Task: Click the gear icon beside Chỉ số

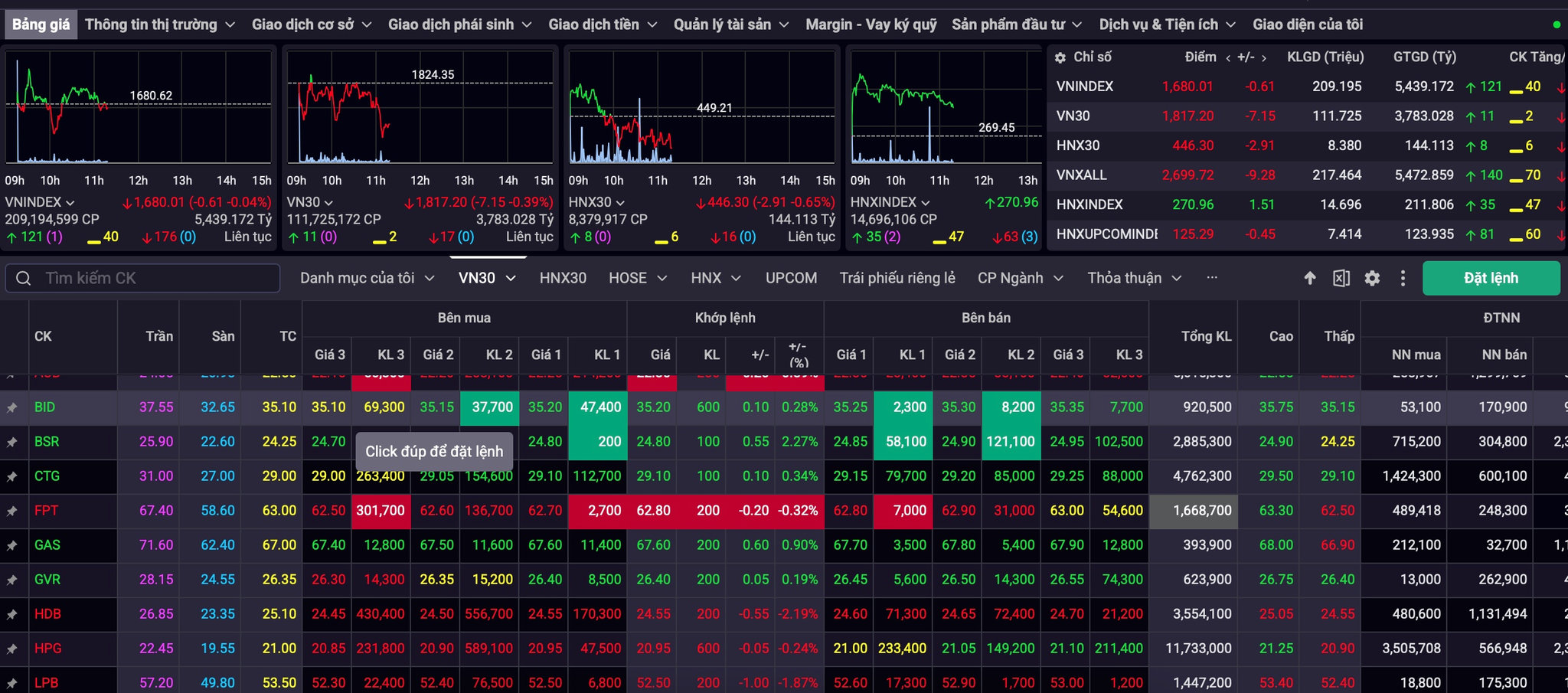Action: coord(1060,57)
